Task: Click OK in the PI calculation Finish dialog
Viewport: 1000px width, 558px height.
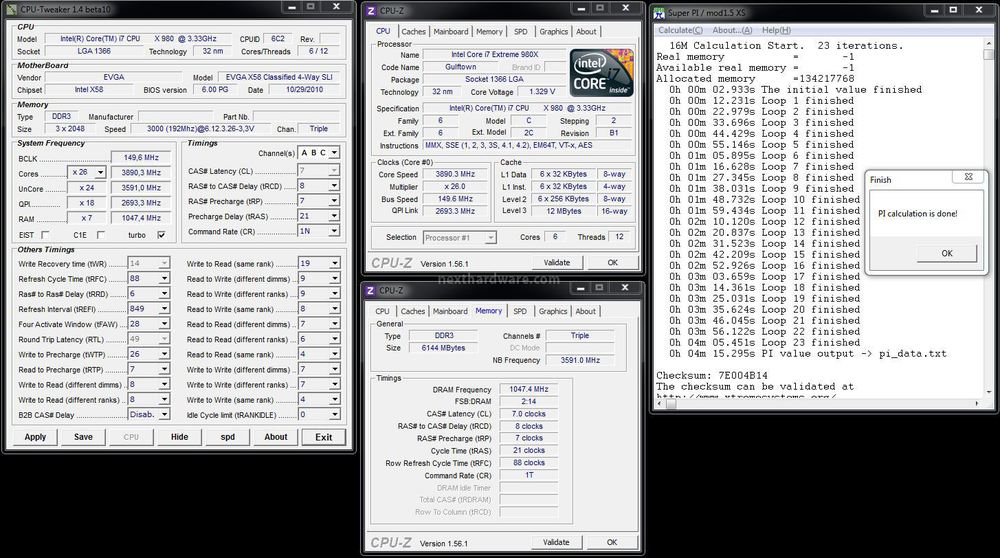Action: click(946, 253)
